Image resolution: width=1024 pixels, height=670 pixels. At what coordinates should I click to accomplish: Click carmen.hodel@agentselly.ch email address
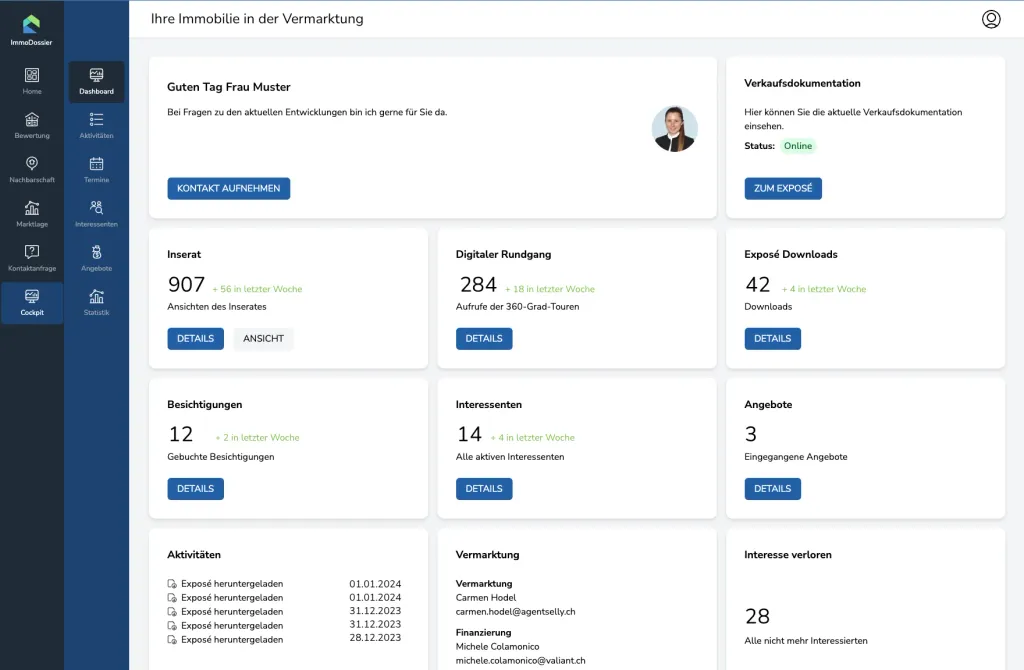[515, 612]
